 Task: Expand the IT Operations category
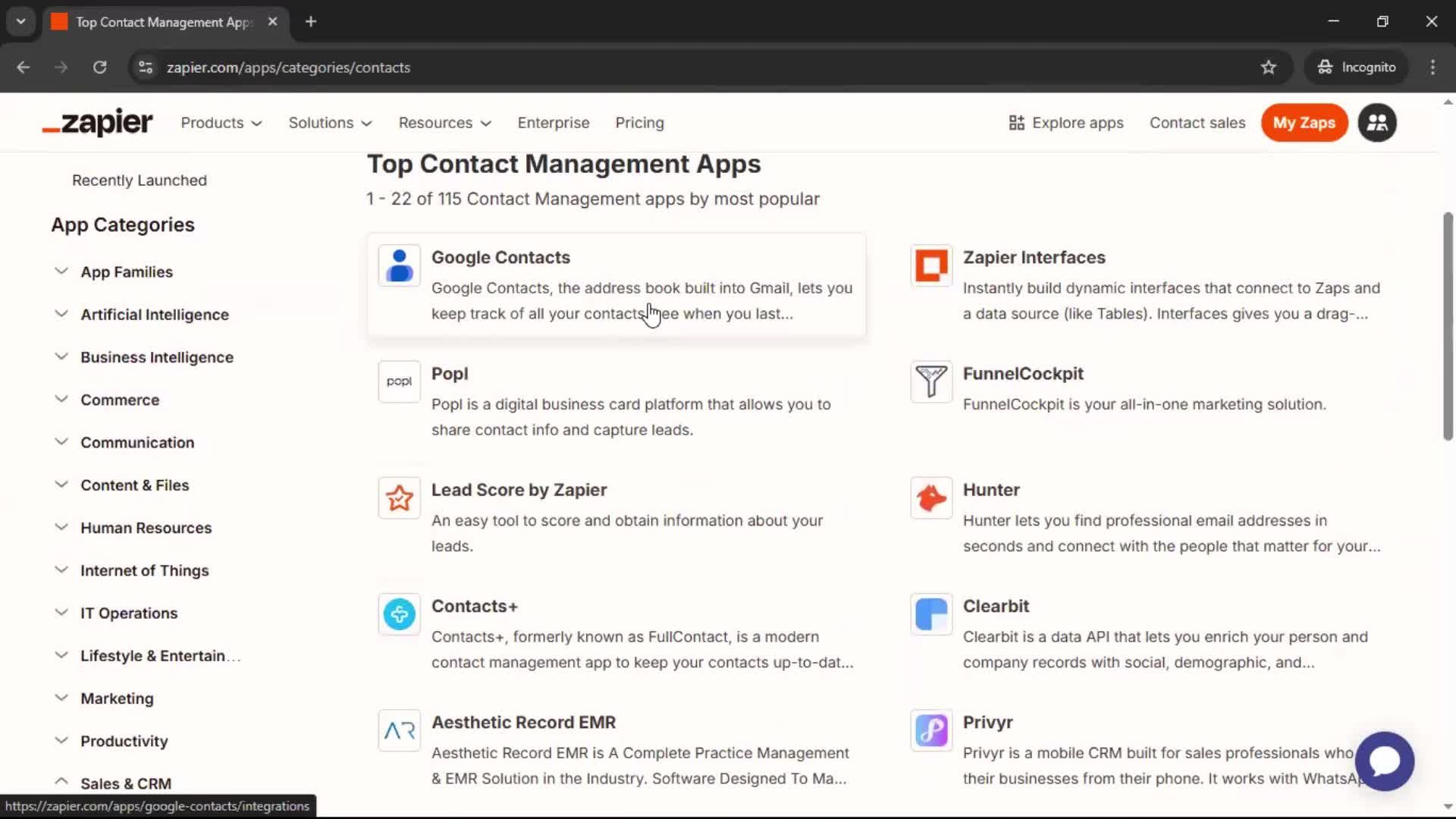pyautogui.click(x=116, y=613)
